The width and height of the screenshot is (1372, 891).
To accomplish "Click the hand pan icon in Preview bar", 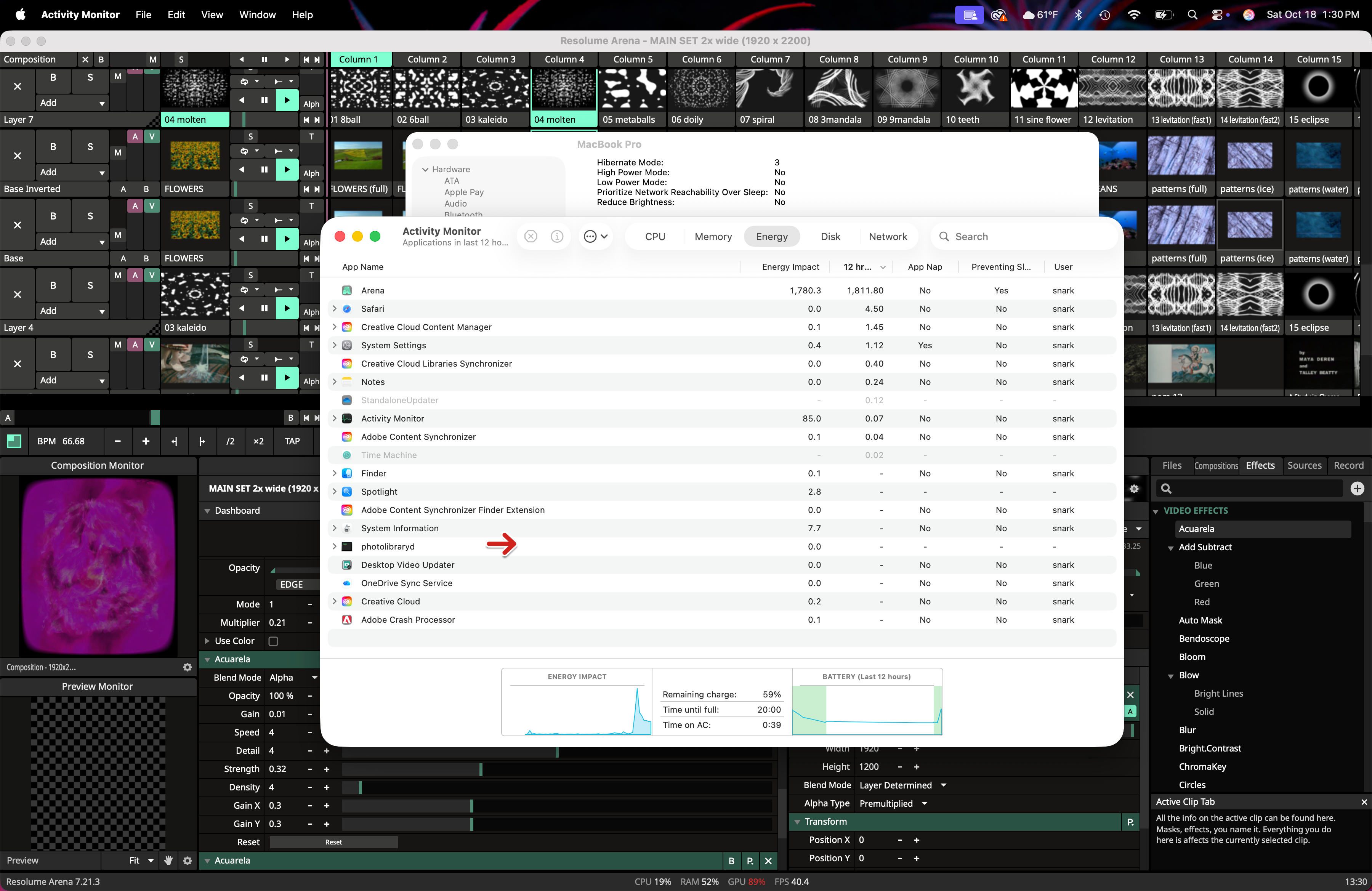I will tap(168, 860).
